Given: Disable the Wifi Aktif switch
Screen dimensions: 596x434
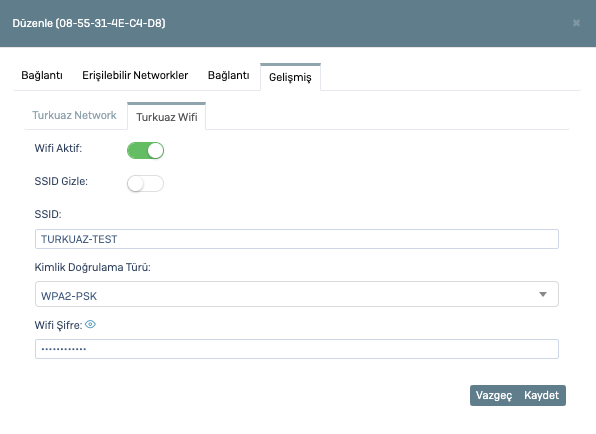Looking at the screenshot, I should click(x=146, y=150).
